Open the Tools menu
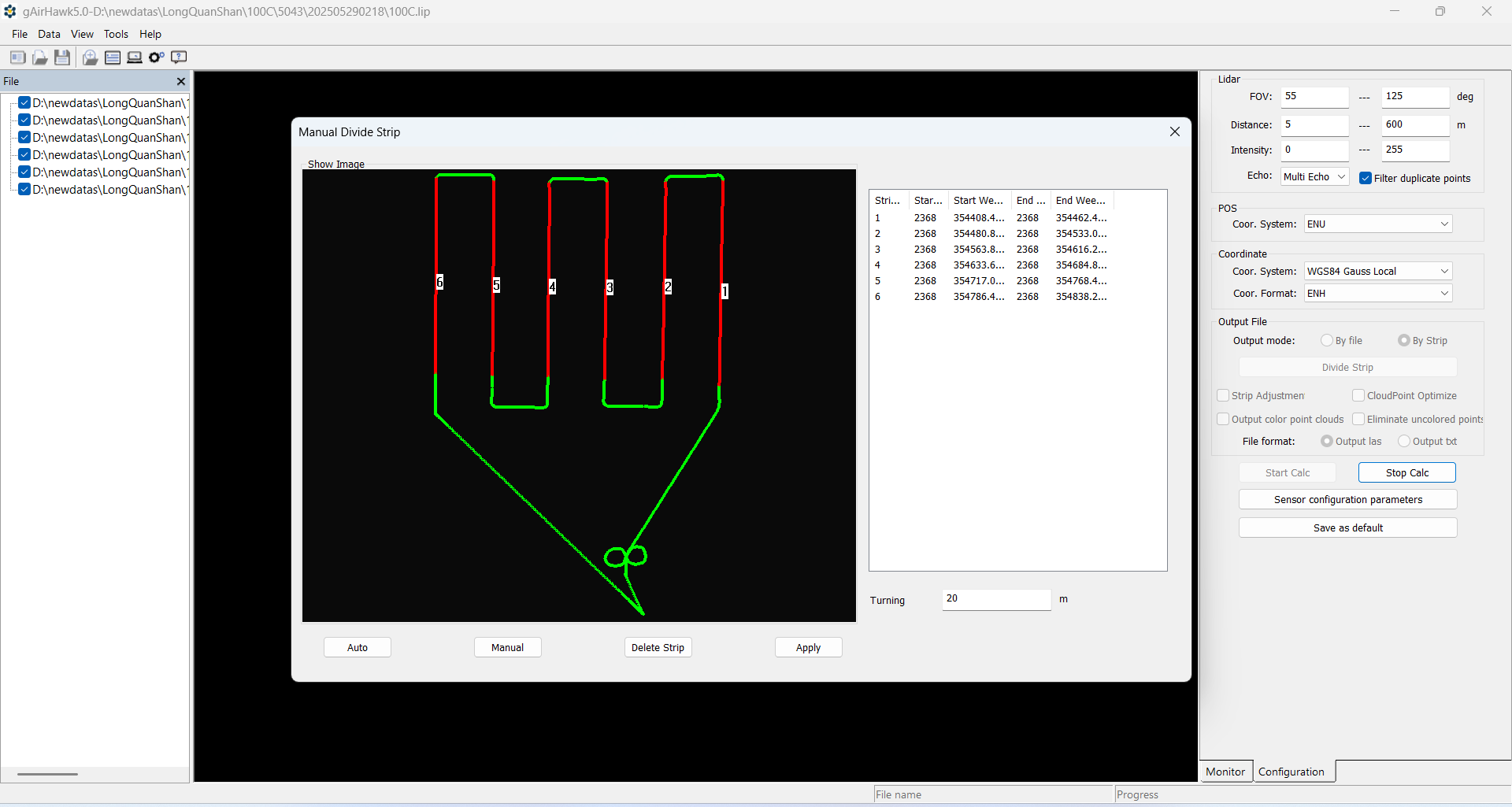This screenshot has width=1512, height=807. [x=116, y=34]
